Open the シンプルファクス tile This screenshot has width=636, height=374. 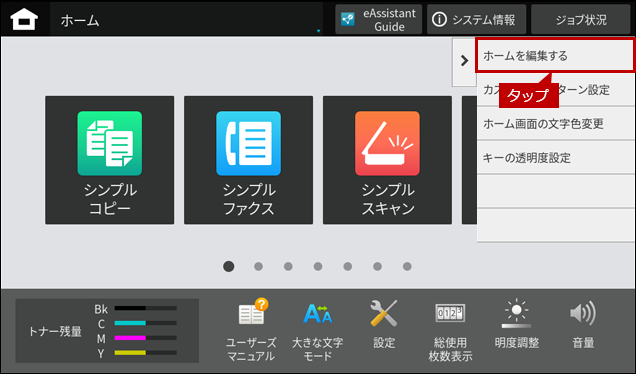tap(248, 160)
